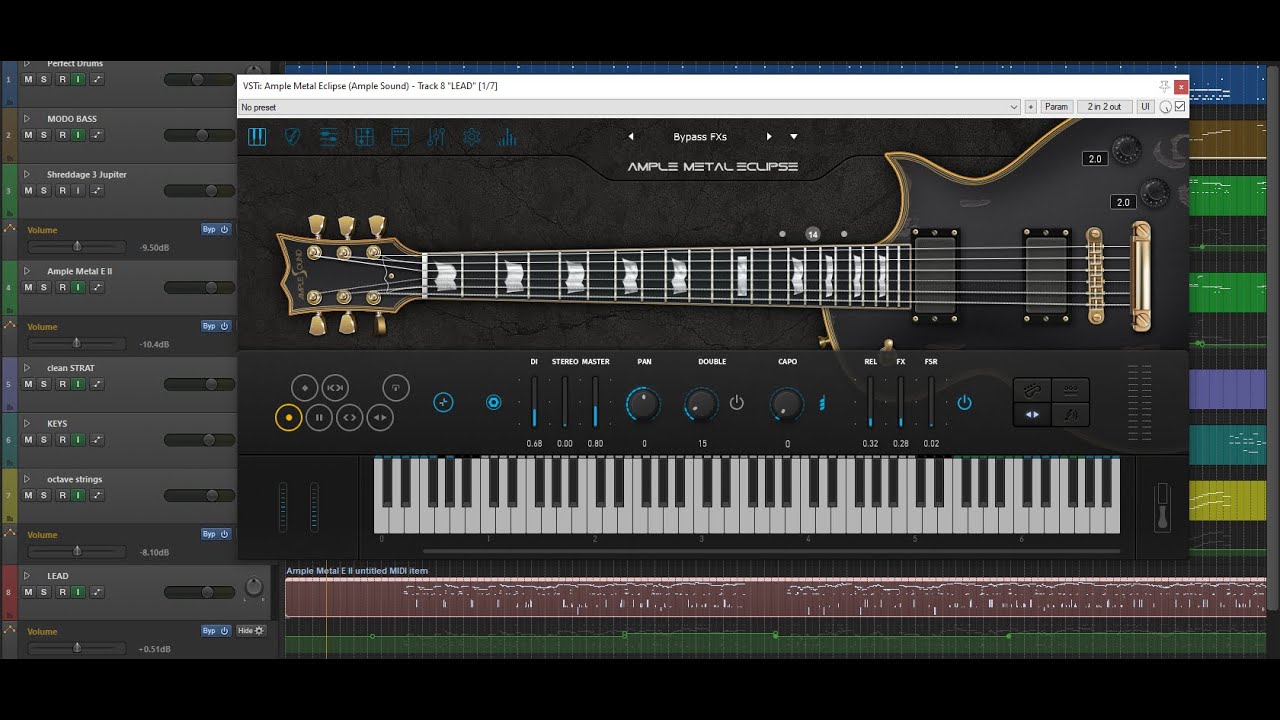Click the angle-brackets articulation button
Screen dimensions: 1280x720
pos(349,417)
